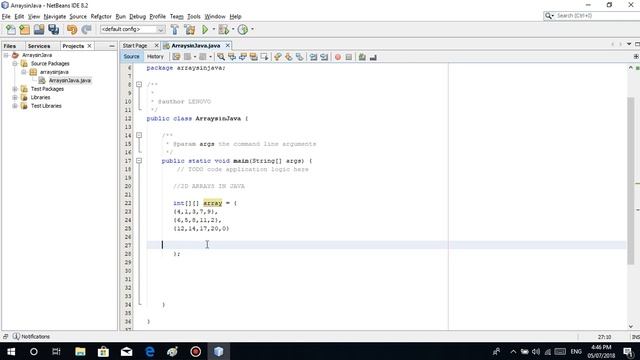The height and width of the screenshot is (360, 640).
Task: Click the Profile Project icon
Action: (x=243, y=29)
